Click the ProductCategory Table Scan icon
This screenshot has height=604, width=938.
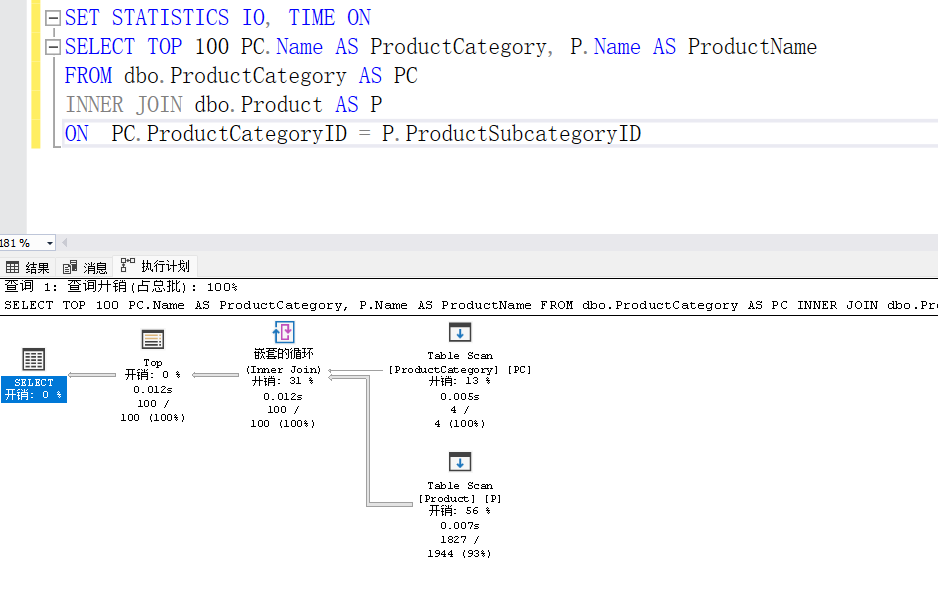tap(460, 332)
